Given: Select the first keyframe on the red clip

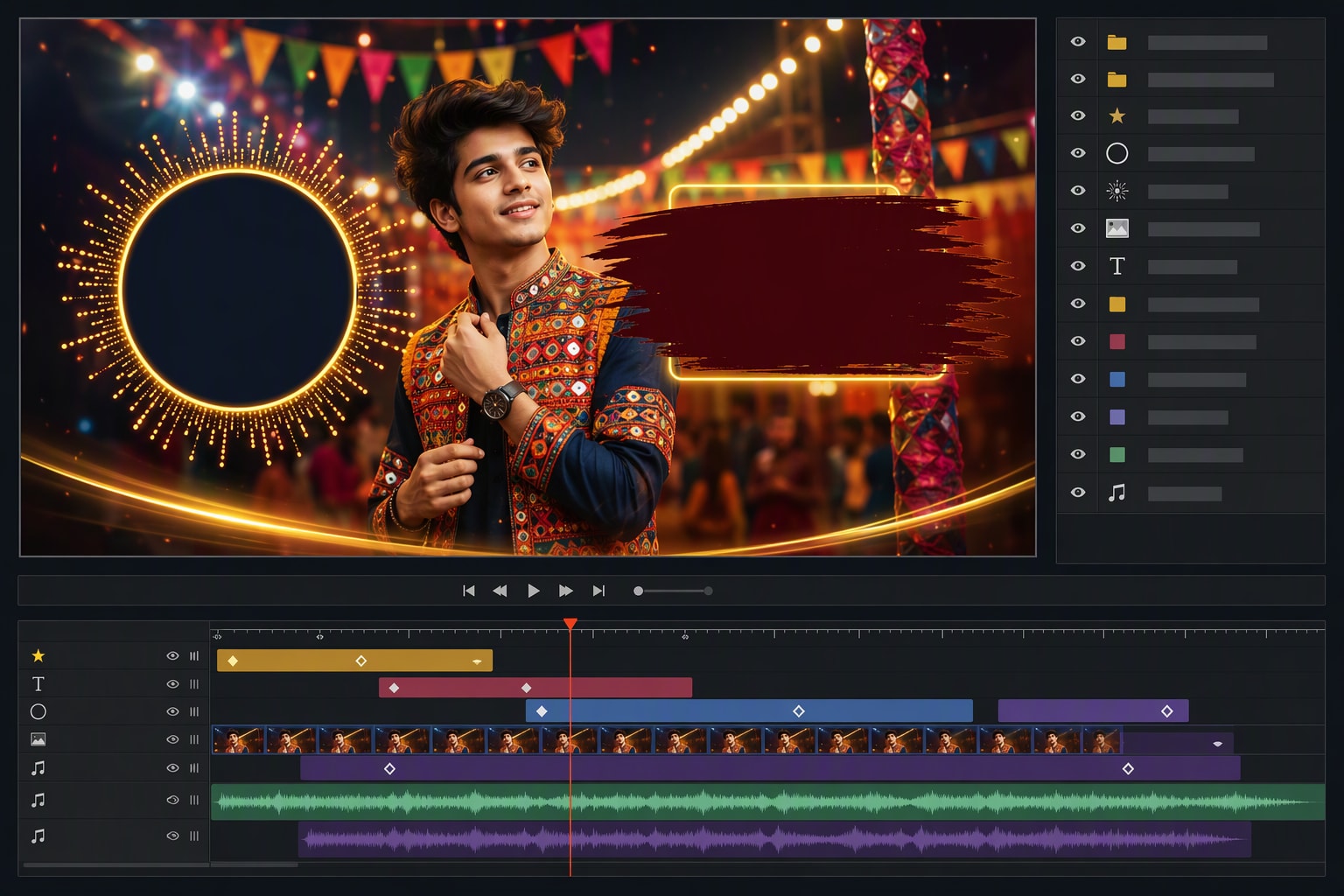Looking at the screenshot, I should click(394, 688).
